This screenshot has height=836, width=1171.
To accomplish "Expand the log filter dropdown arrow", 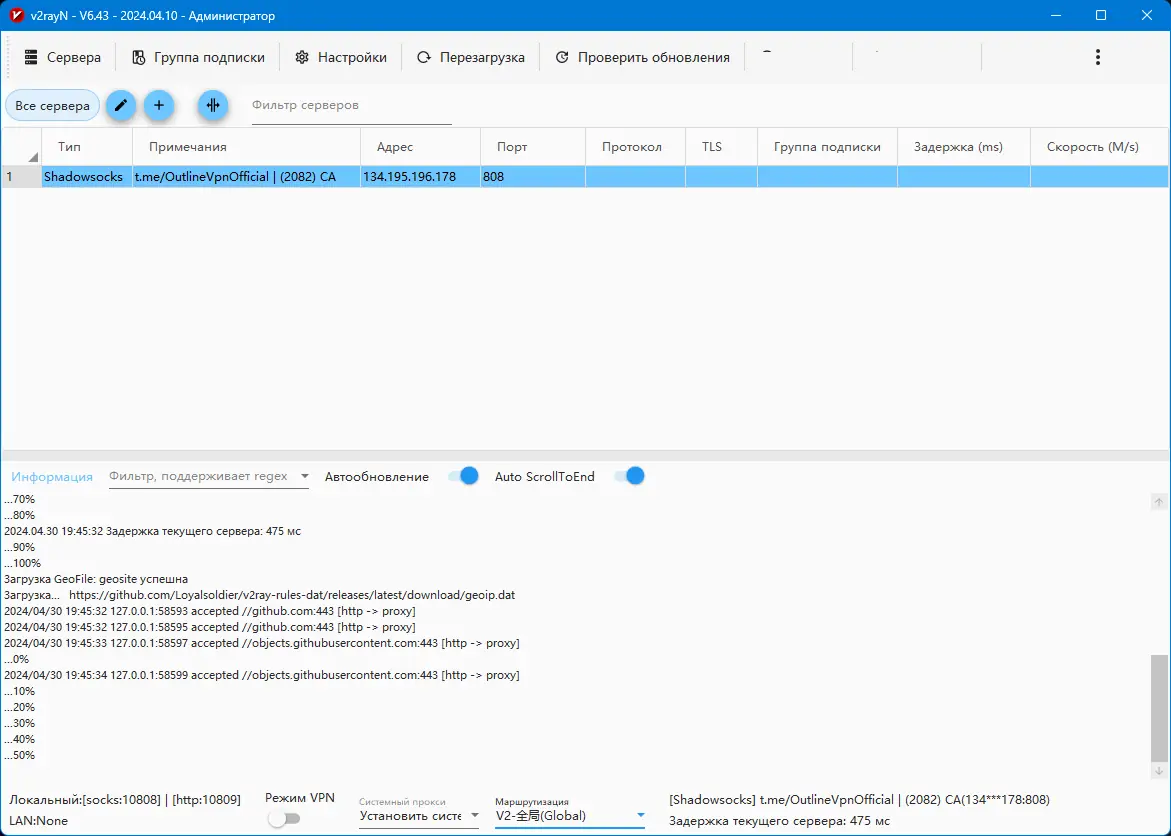I will coord(305,477).
